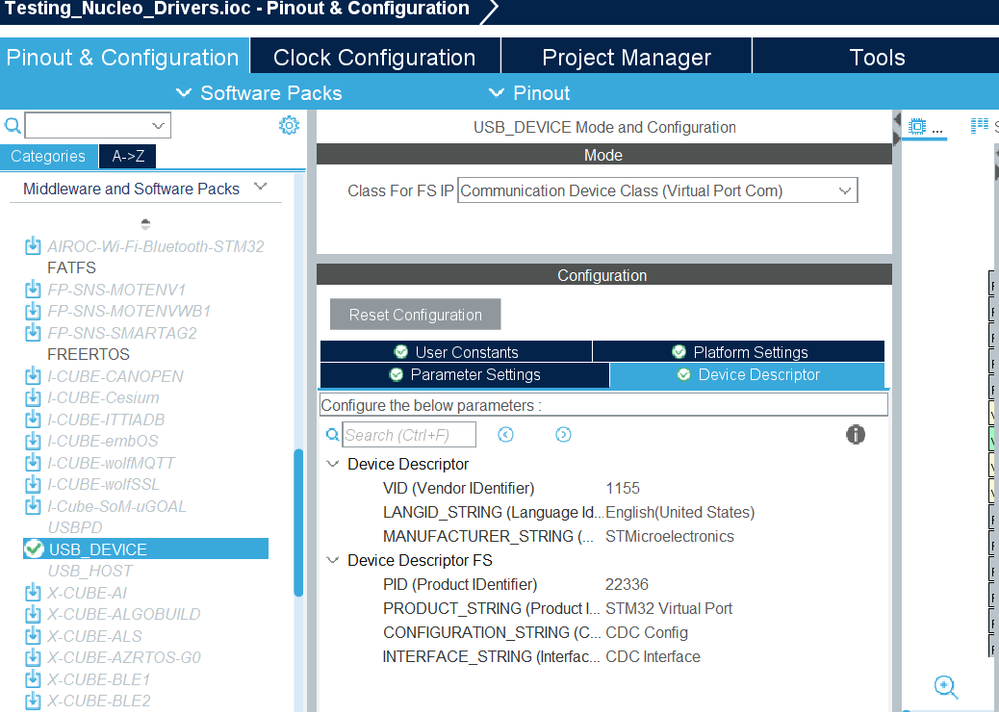Select the Pinout & Configuration tab
999x712 pixels.
tap(124, 57)
